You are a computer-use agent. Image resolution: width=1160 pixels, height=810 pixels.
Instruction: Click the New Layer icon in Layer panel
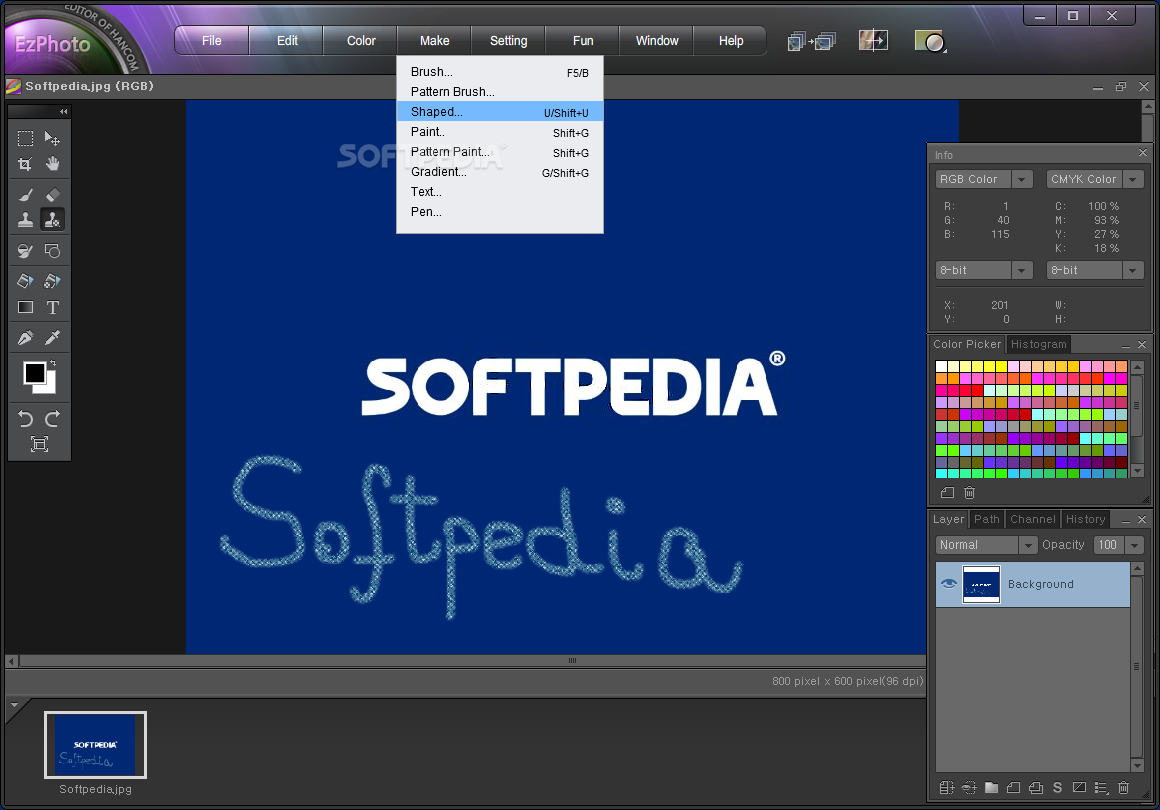click(x=1014, y=788)
